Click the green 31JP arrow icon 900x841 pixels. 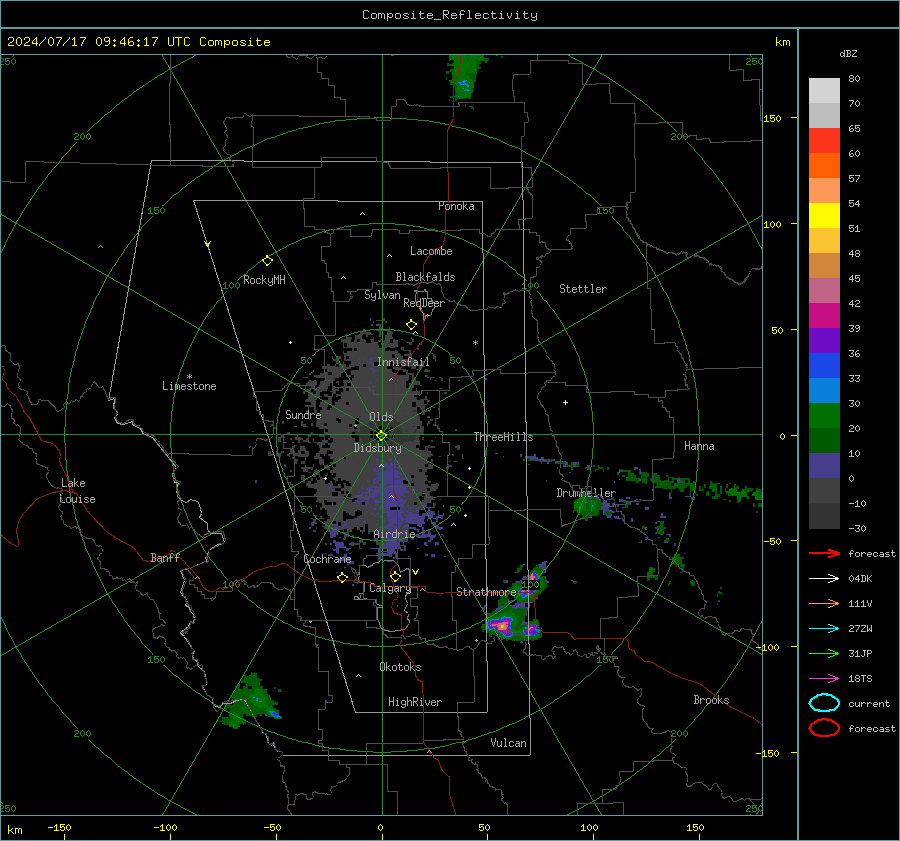[824, 653]
